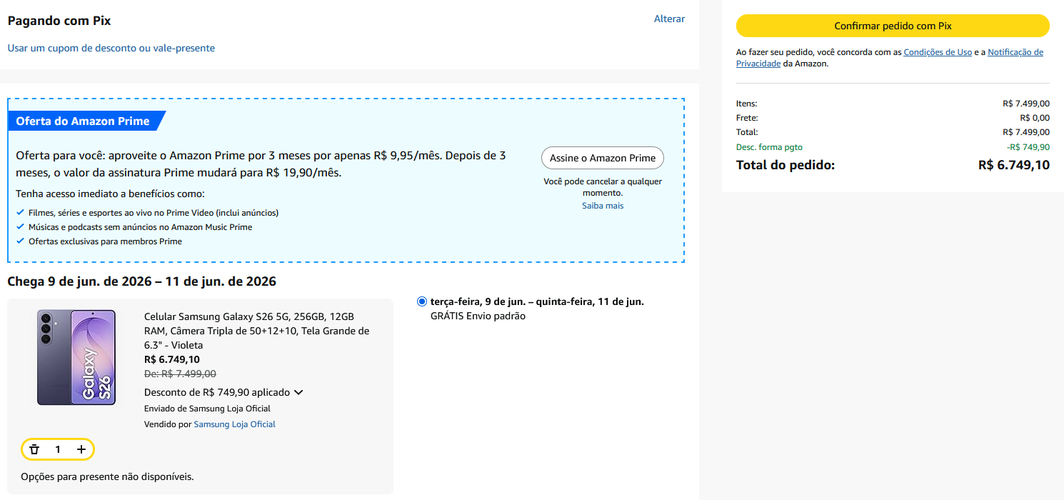Open the Condições de Uso link

(937, 52)
